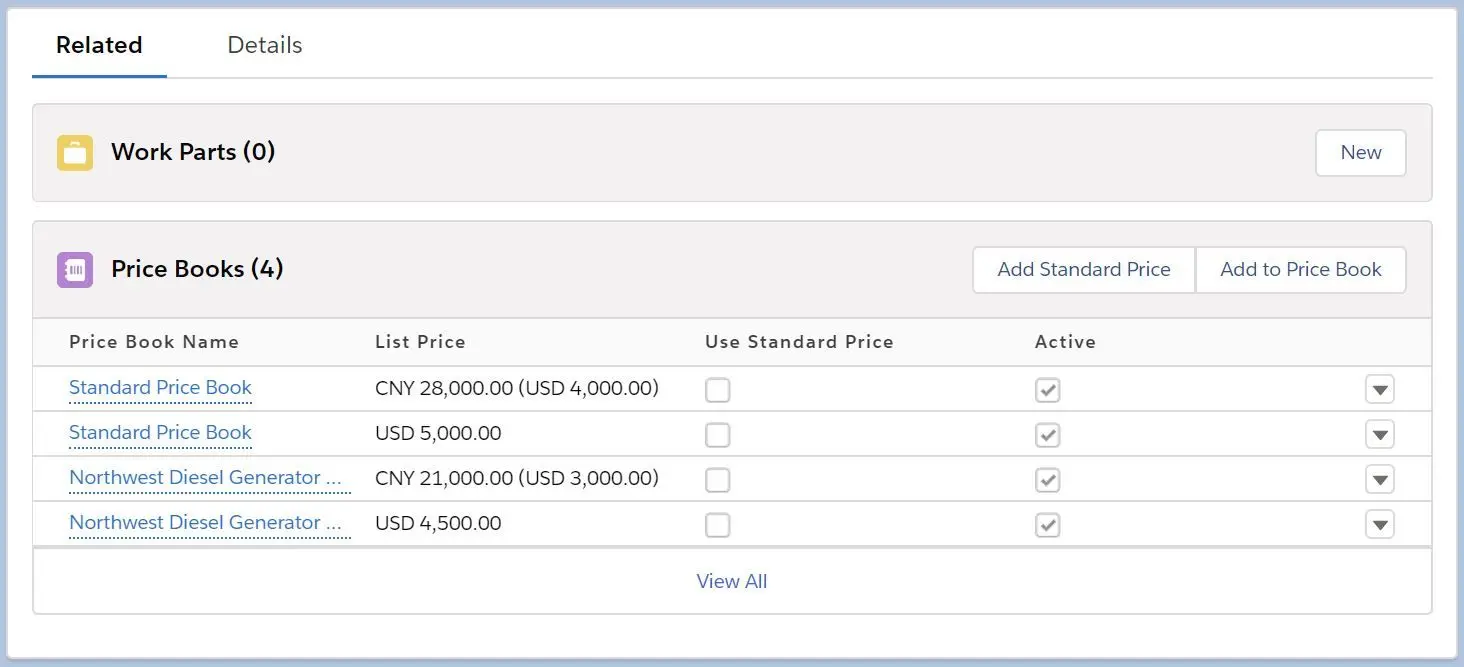Viewport: 1464px width, 667px height.
Task: Switch to the Related tab
Action: click(99, 45)
